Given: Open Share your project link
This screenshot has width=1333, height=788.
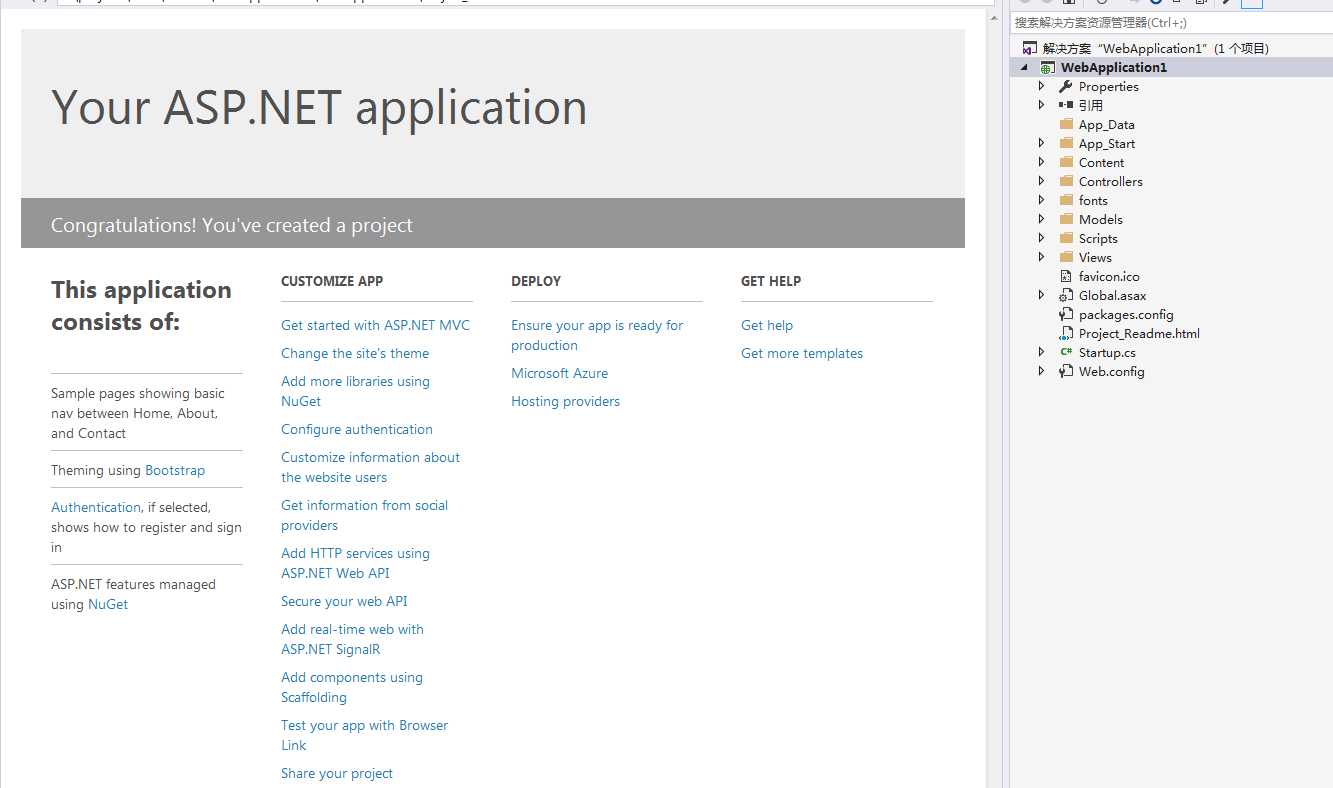Looking at the screenshot, I should tap(337, 773).
